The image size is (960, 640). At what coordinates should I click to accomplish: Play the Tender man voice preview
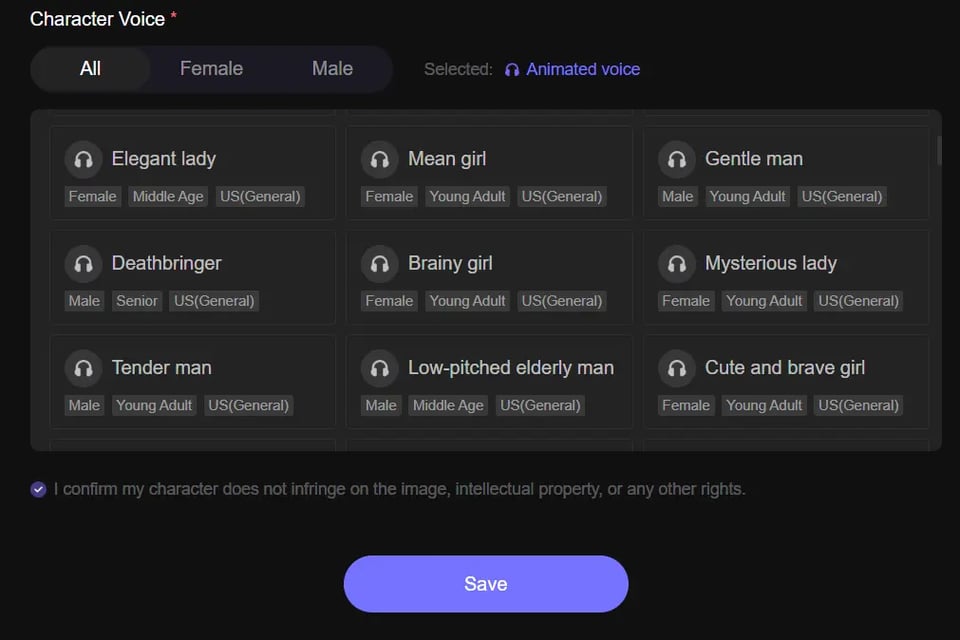[x=84, y=368]
